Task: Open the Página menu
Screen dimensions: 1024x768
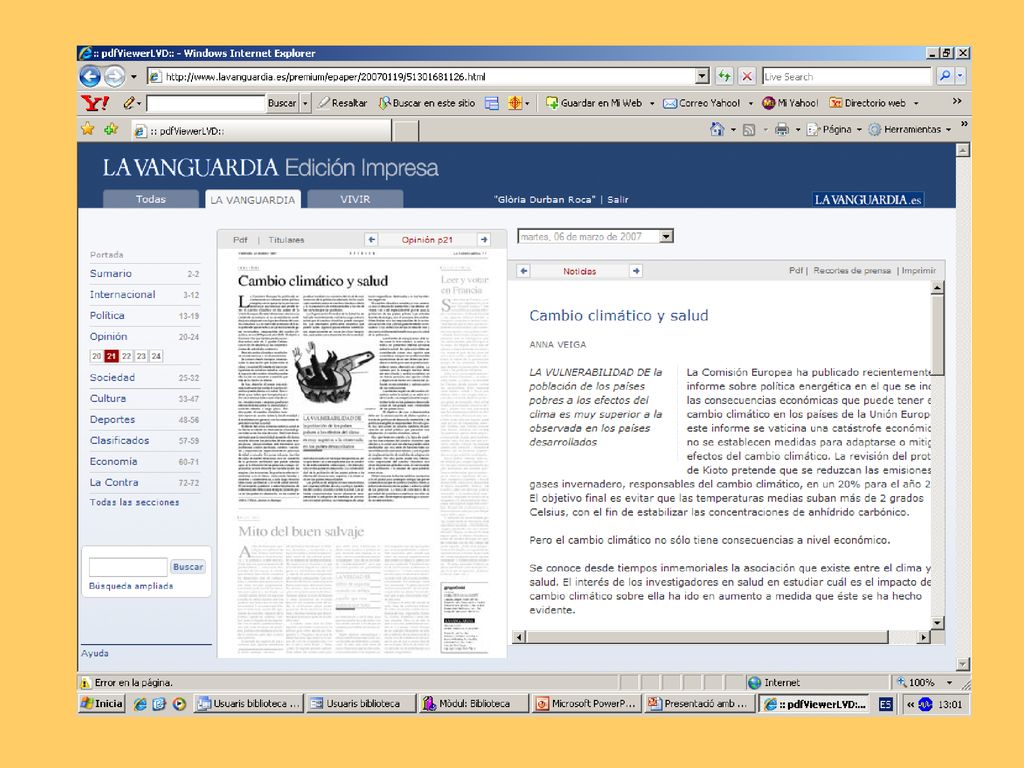Action: point(834,129)
